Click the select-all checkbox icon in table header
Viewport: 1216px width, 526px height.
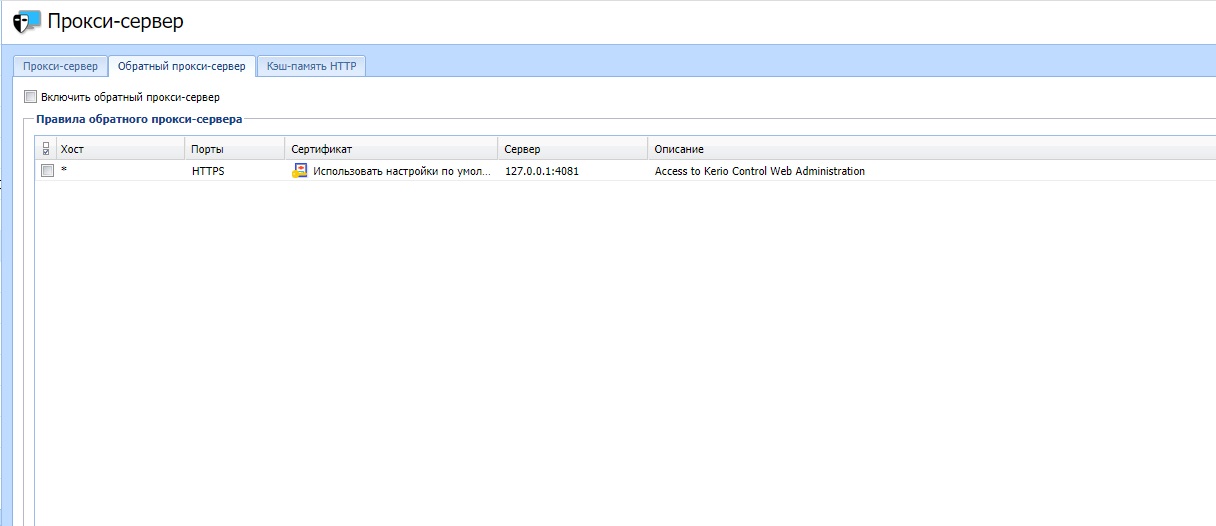coord(46,149)
